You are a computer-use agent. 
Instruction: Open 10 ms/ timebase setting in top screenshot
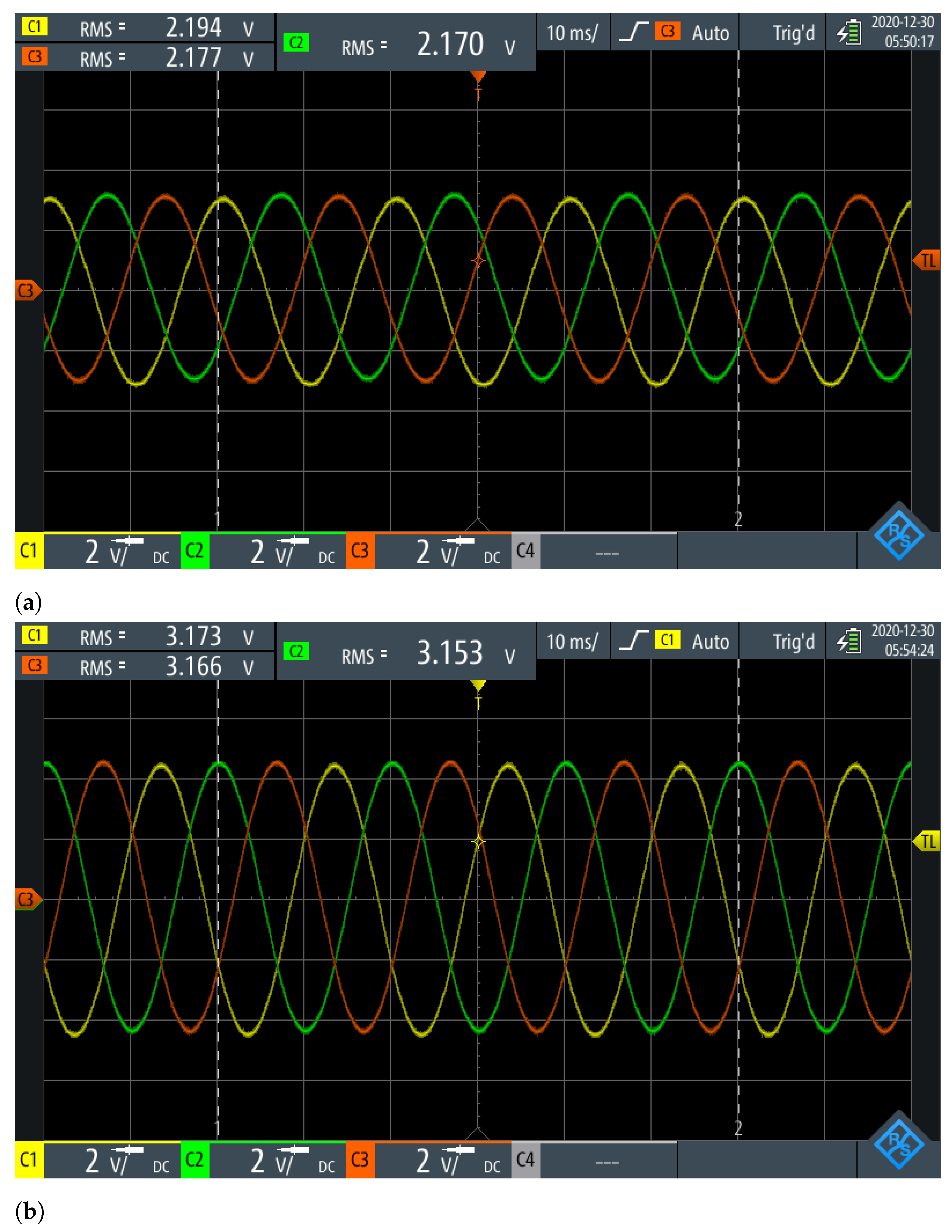coord(572,33)
